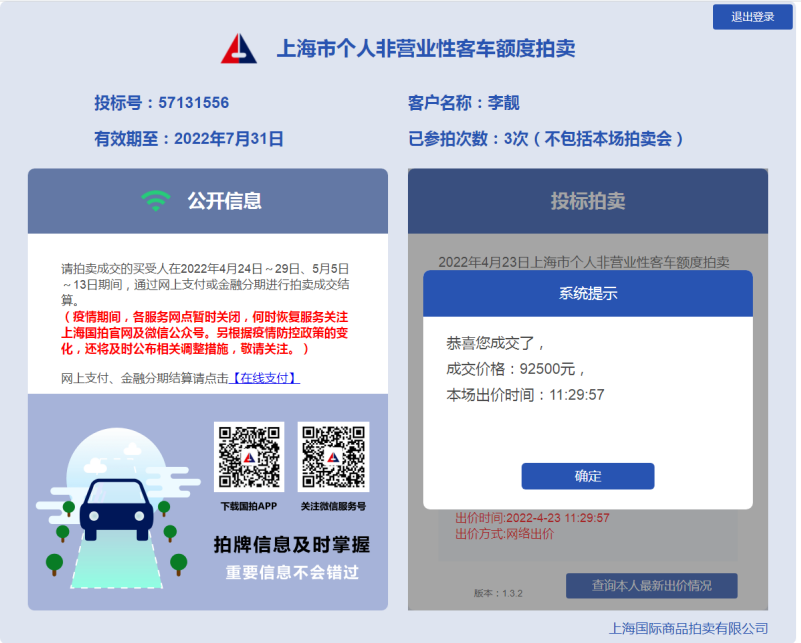
Task: Click the 成交价格：92500元 text
Action: click(515, 369)
